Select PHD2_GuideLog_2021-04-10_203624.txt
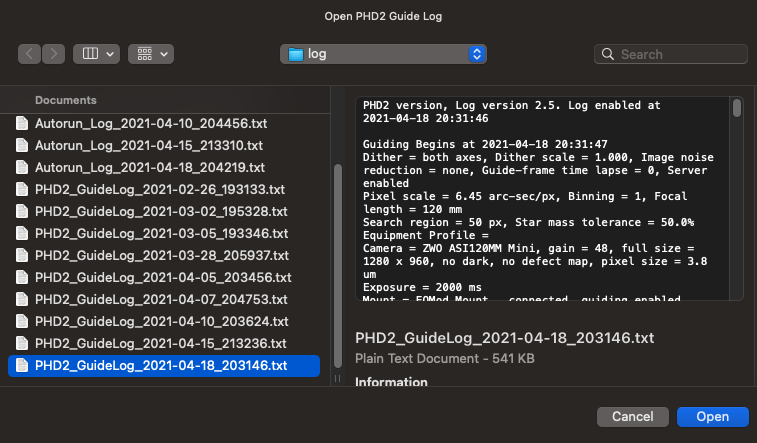Image resolution: width=757 pixels, height=443 pixels. [x=164, y=321]
